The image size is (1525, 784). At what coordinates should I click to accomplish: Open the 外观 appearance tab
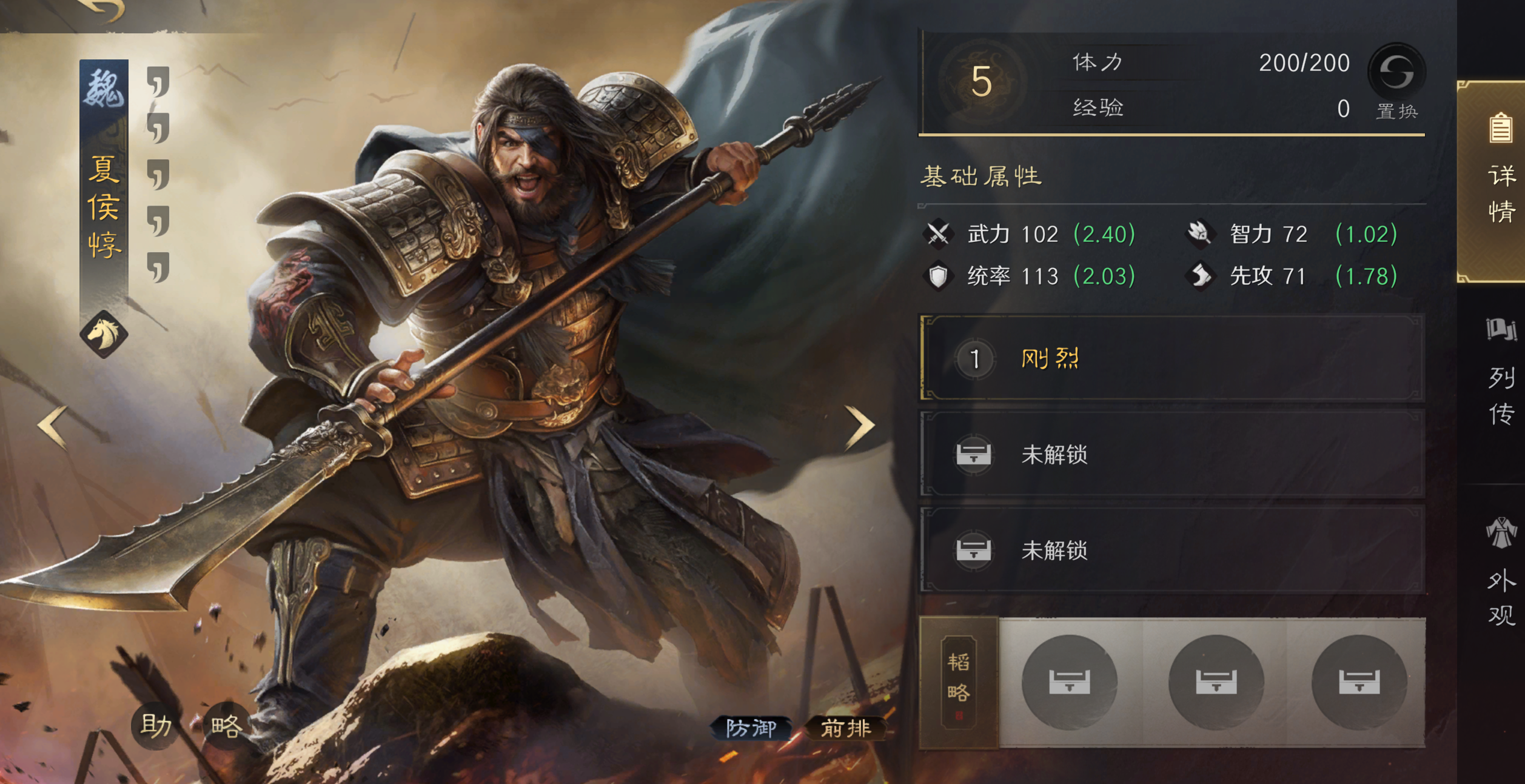[1501, 573]
